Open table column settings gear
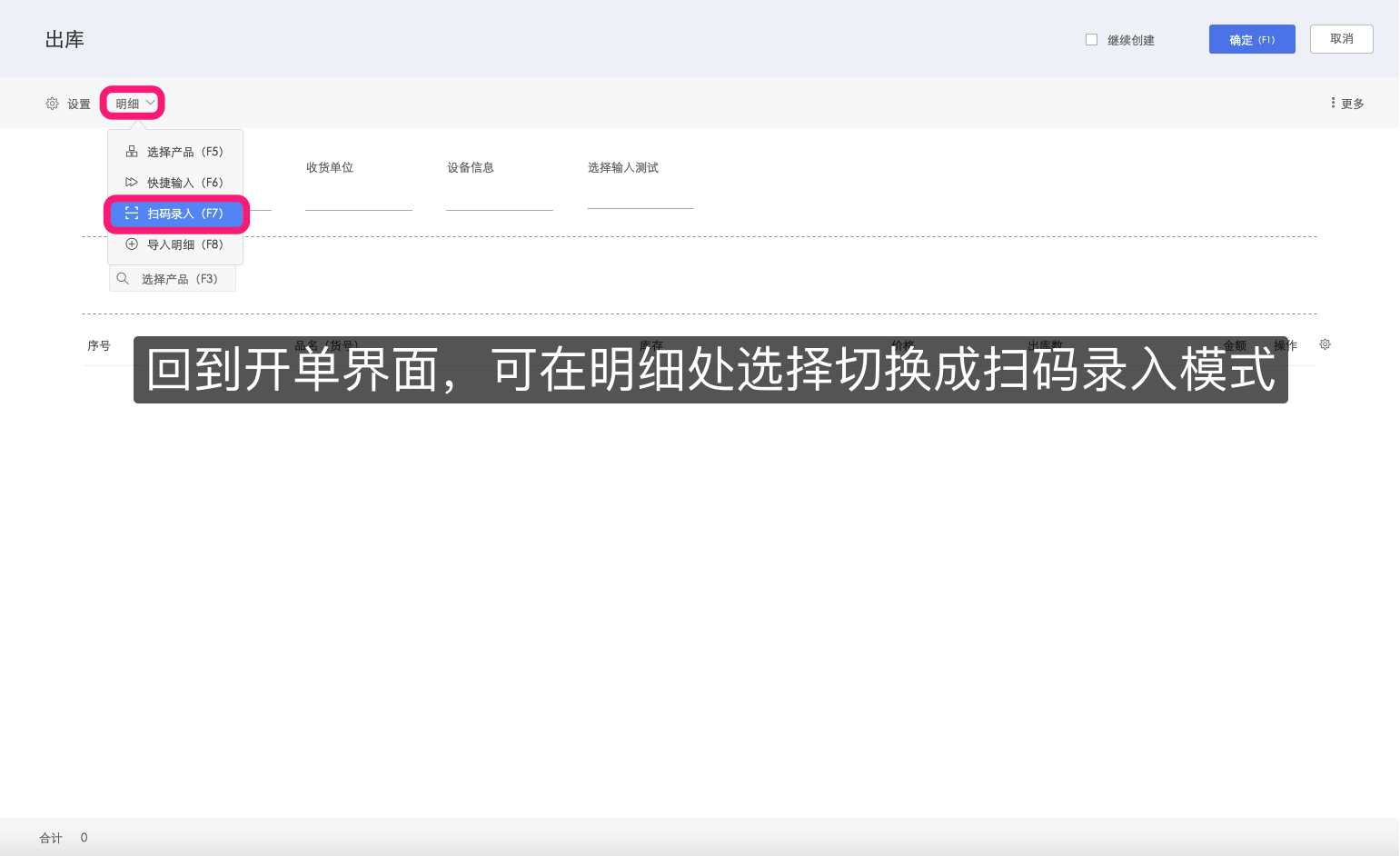This screenshot has height=856, width=1400. click(x=1325, y=344)
